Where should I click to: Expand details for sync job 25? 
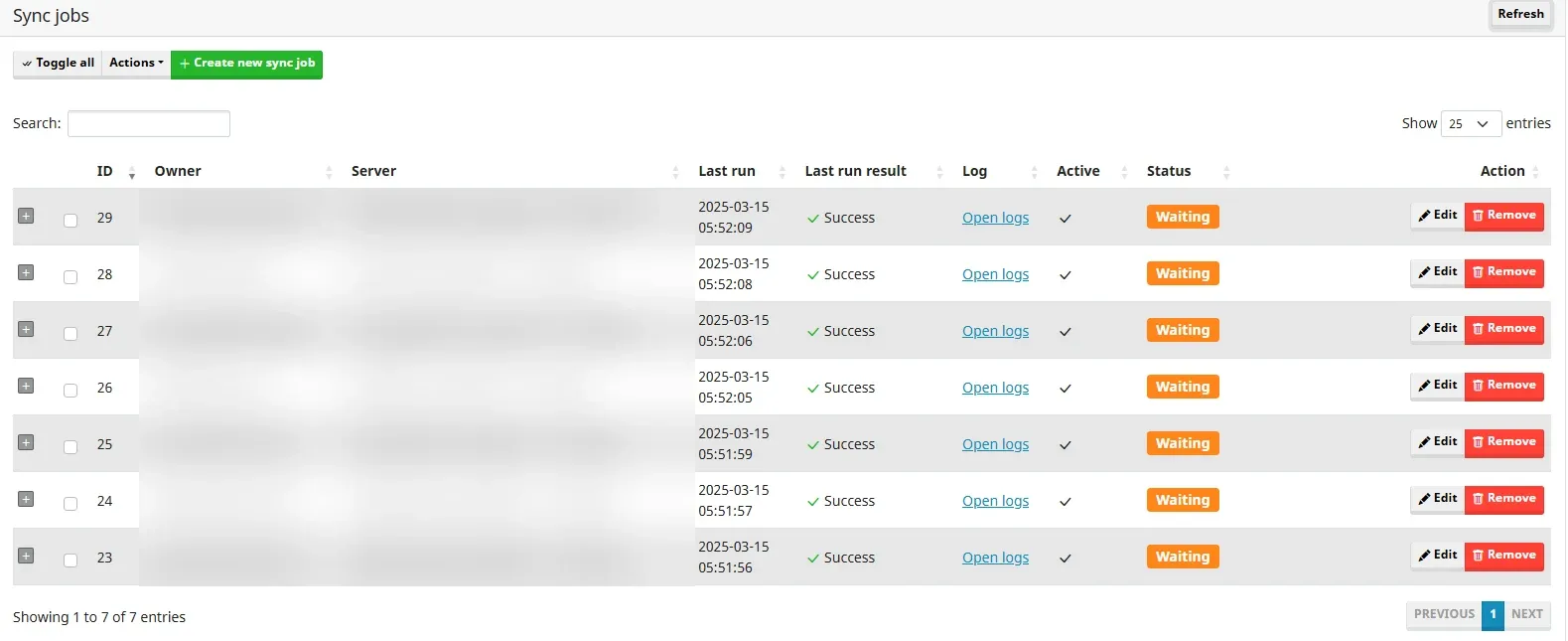coord(26,442)
